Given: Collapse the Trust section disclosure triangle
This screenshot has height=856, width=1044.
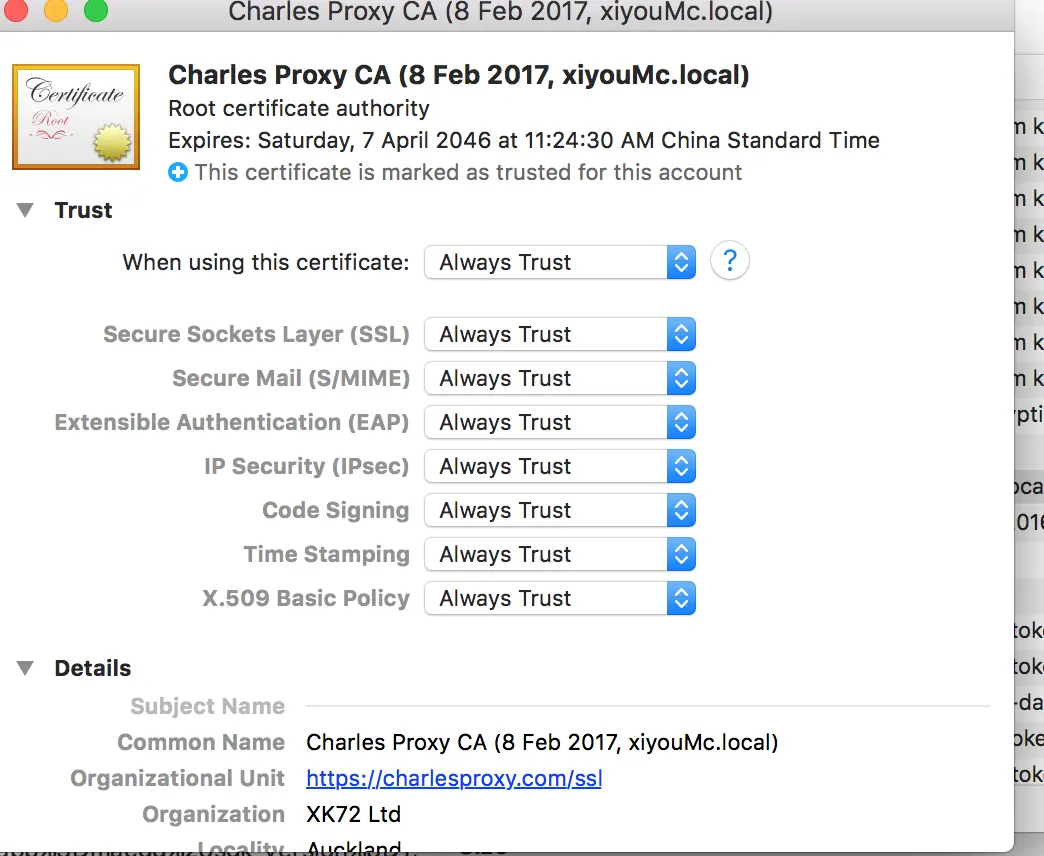Looking at the screenshot, I should pos(25,210).
